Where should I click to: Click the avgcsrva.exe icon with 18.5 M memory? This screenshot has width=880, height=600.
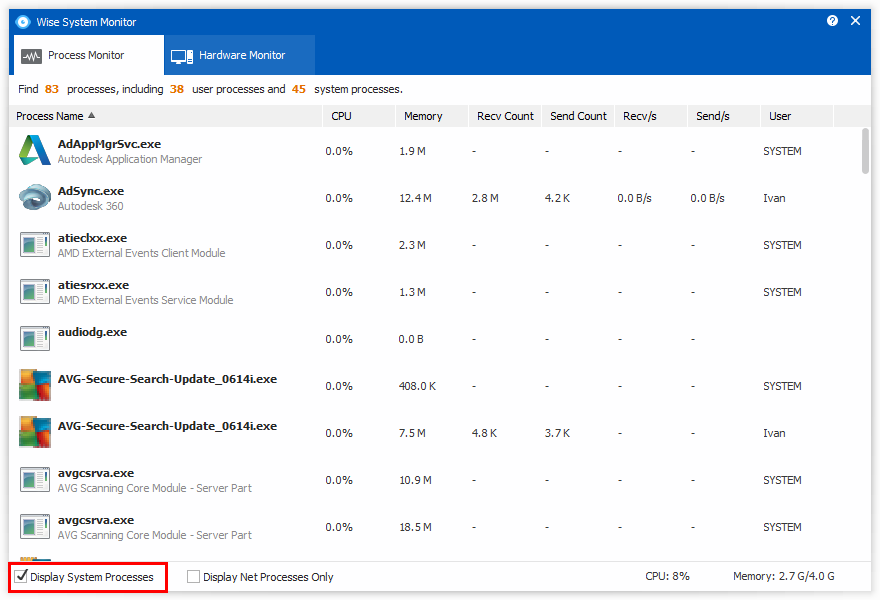pyautogui.click(x=35, y=527)
